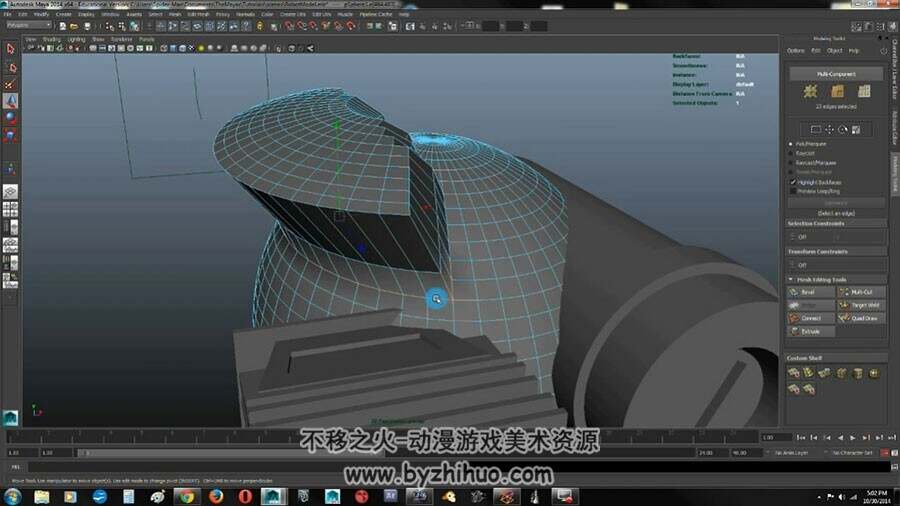Select the arrow Select tool
The width and height of the screenshot is (900, 506).
tap(10, 49)
